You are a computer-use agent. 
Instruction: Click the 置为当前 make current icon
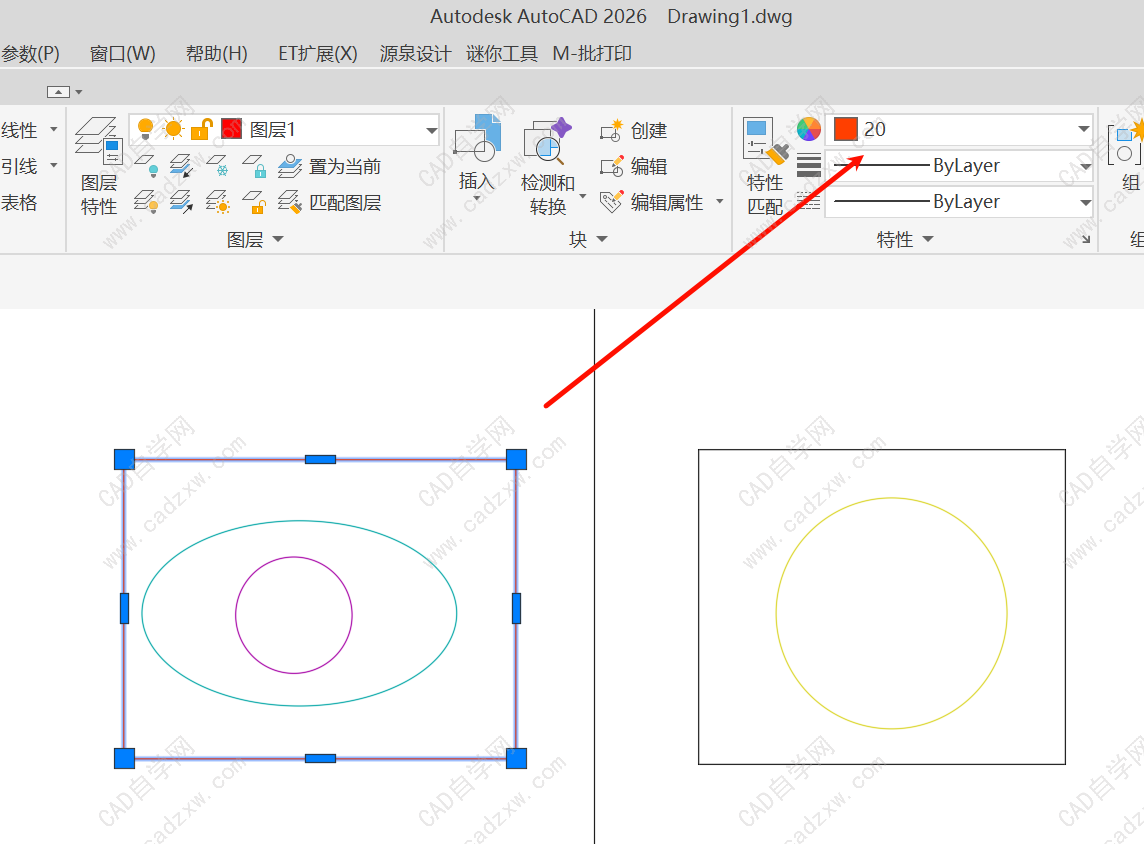(x=290, y=166)
